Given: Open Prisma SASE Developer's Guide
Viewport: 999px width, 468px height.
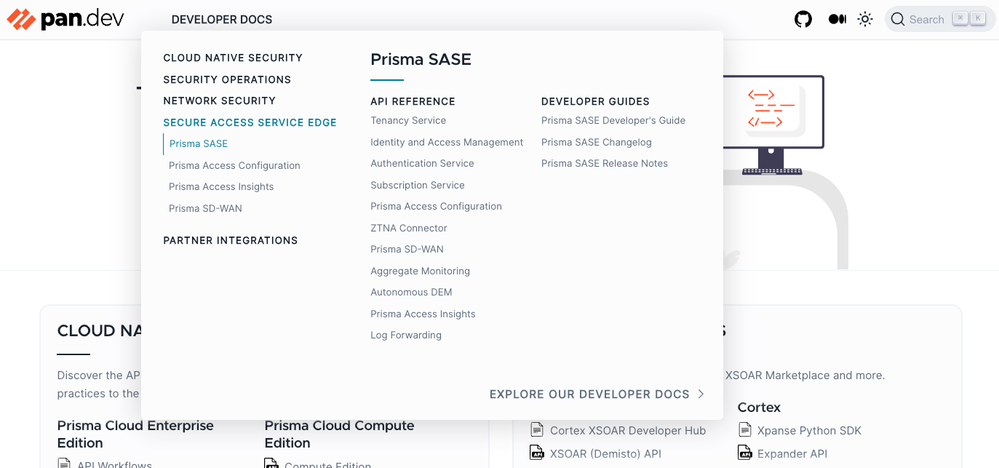Looking at the screenshot, I should click(x=613, y=120).
